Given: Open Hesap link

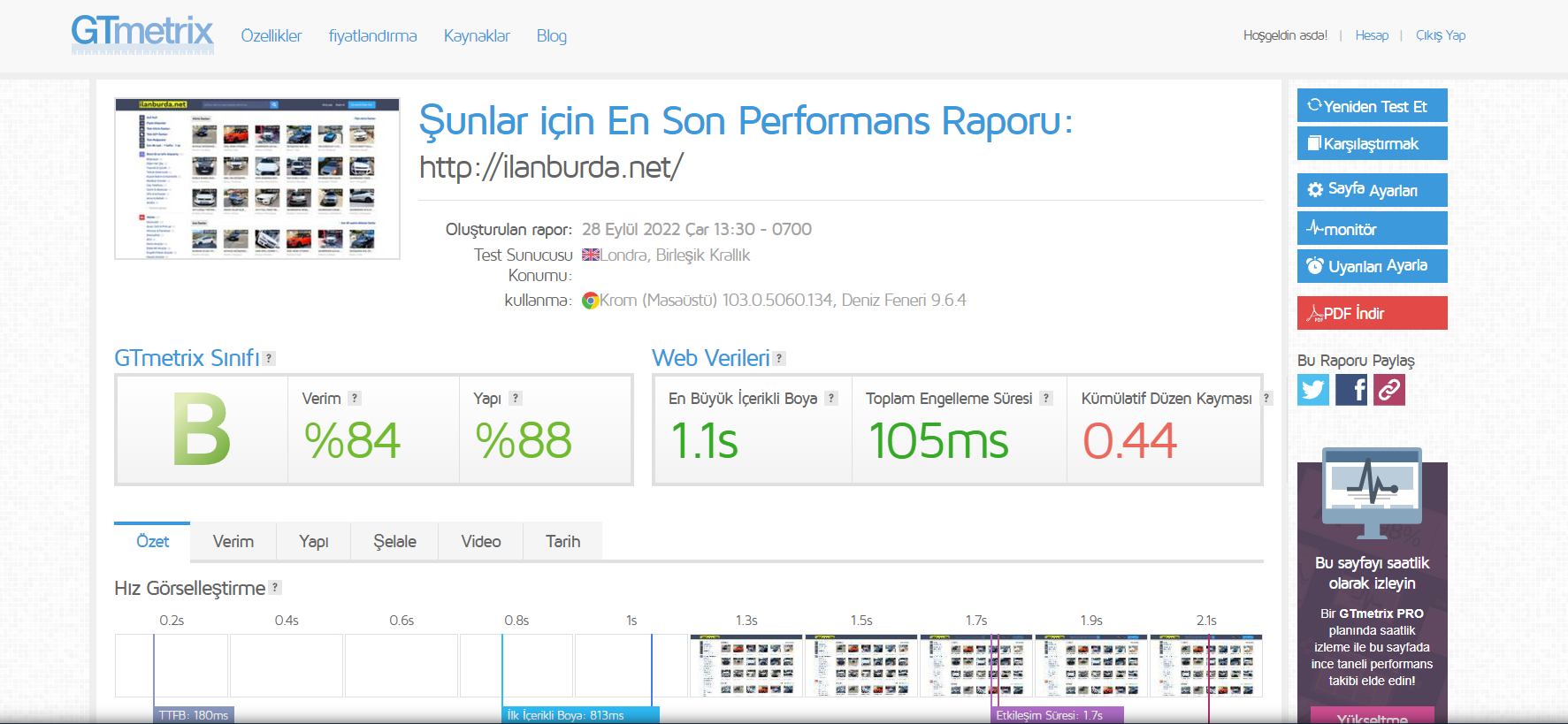Looking at the screenshot, I should coord(1372,35).
